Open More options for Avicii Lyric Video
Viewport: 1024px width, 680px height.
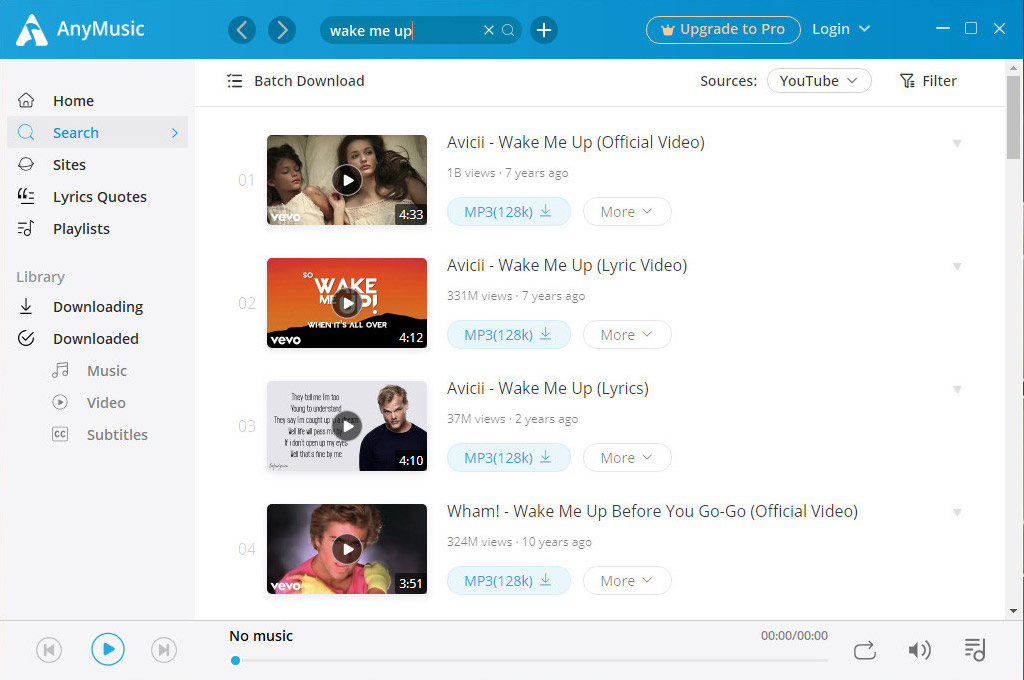[x=627, y=334]
